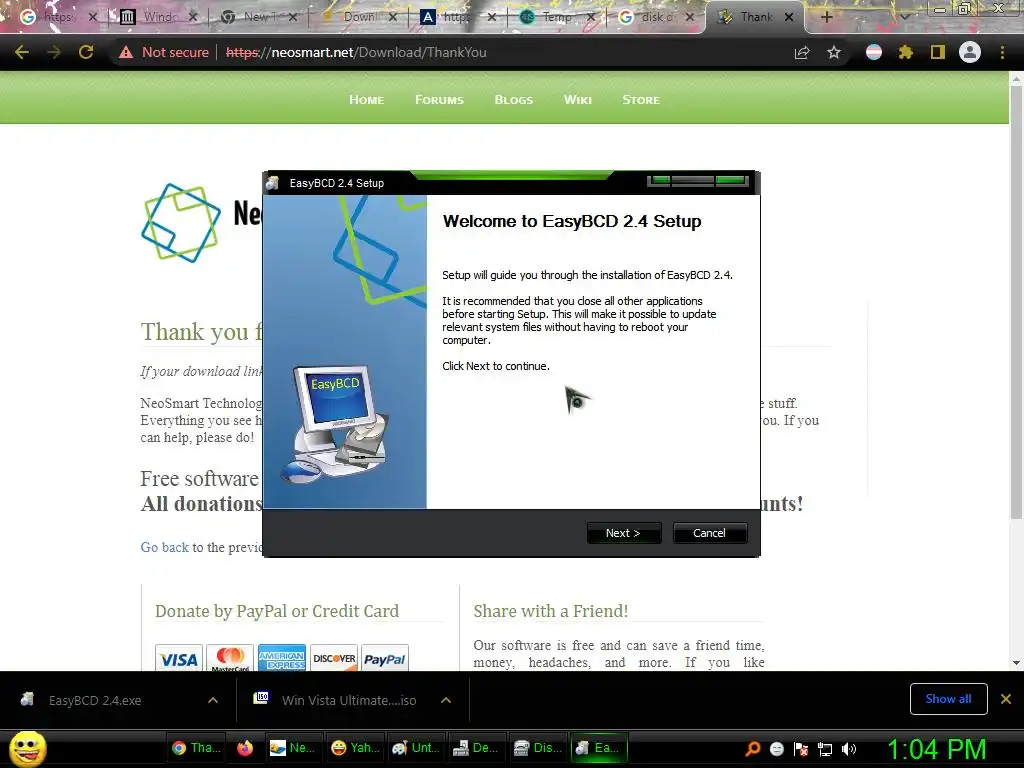Close the downloads bar

(x=1006, y=699)
